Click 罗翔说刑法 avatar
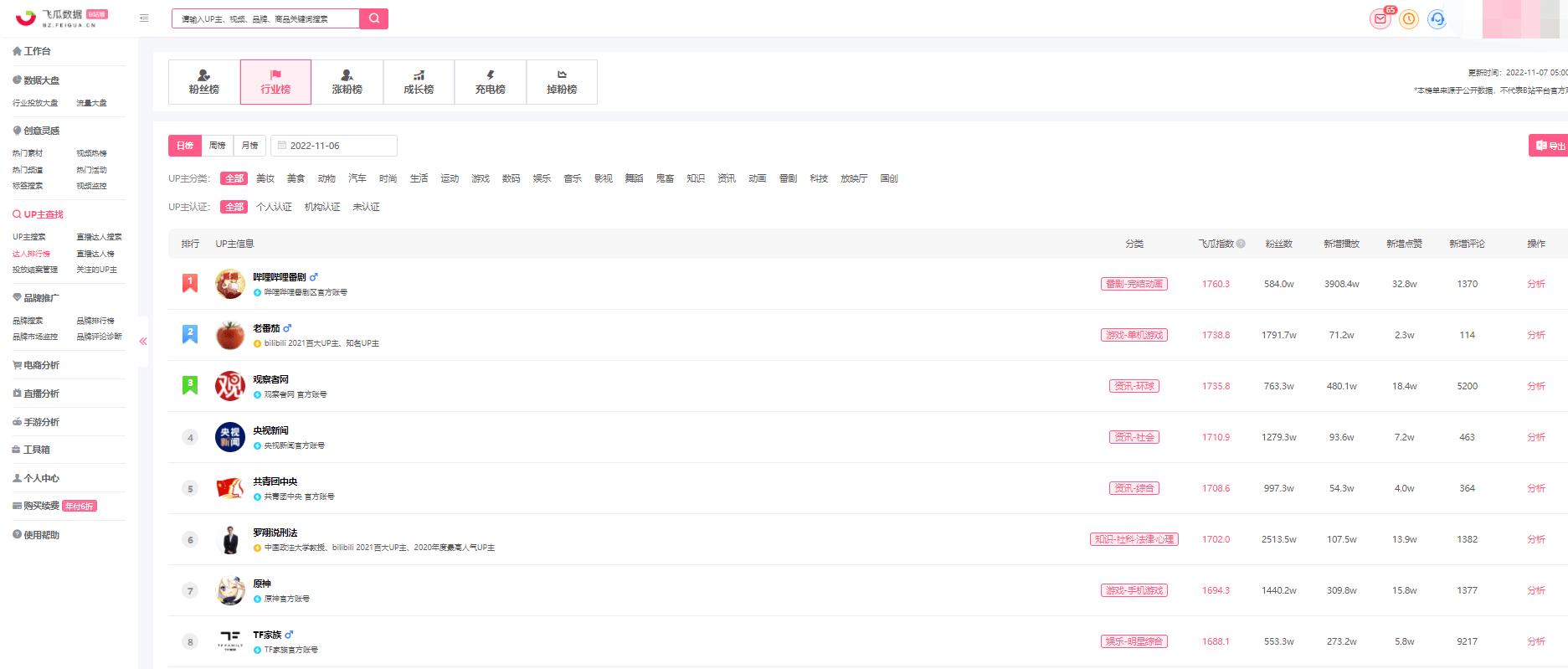Image resolution: width=1568 pixels, height=669 pixels. (x=230, y=539)
